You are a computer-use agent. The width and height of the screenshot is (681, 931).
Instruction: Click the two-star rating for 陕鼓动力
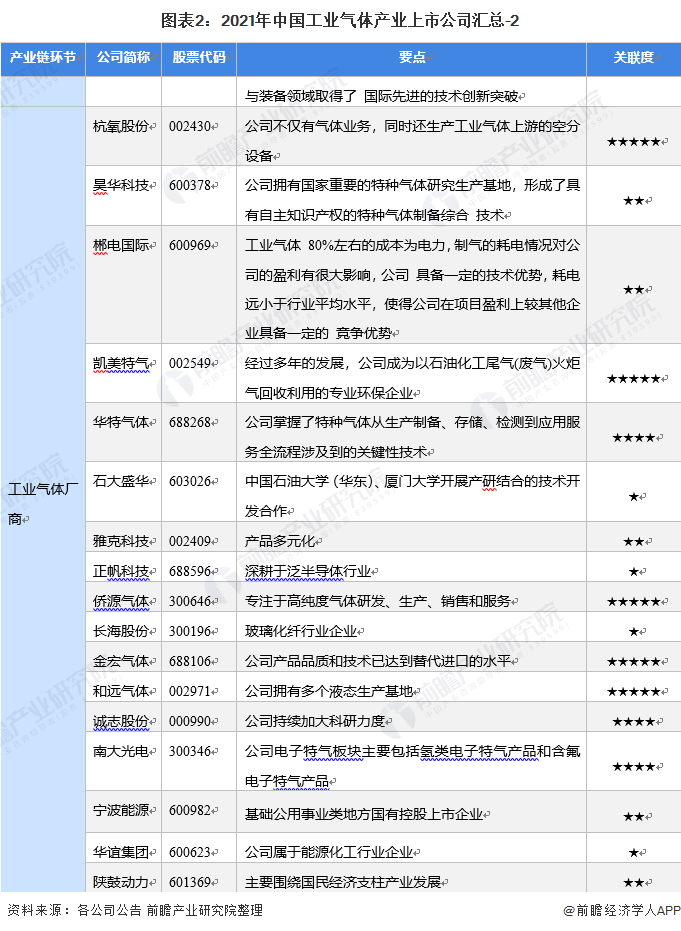pos(634,883)
